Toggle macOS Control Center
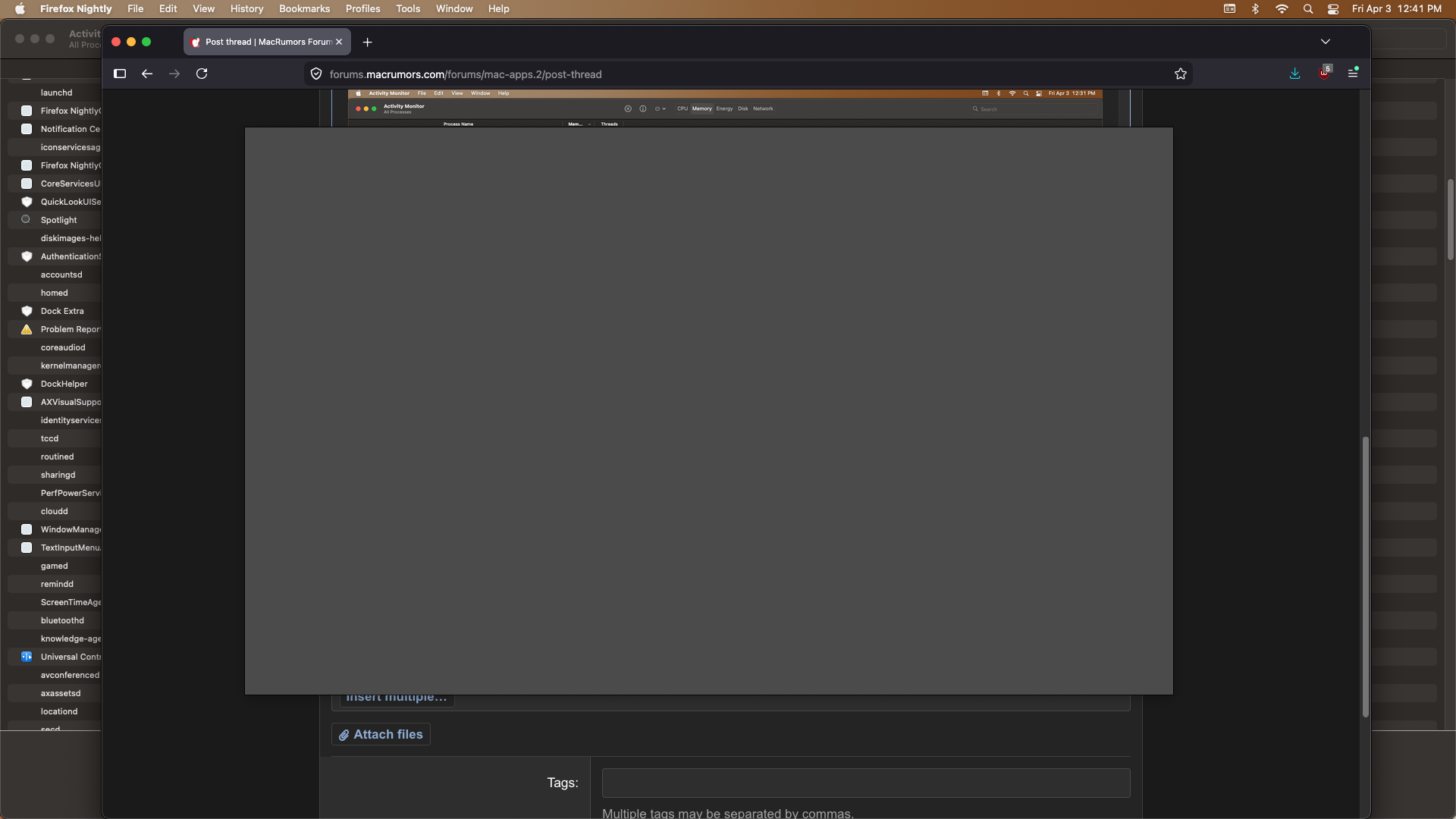Image resolution: width=1456 pixels, height=819 pixels. (x=1333, y=9)
